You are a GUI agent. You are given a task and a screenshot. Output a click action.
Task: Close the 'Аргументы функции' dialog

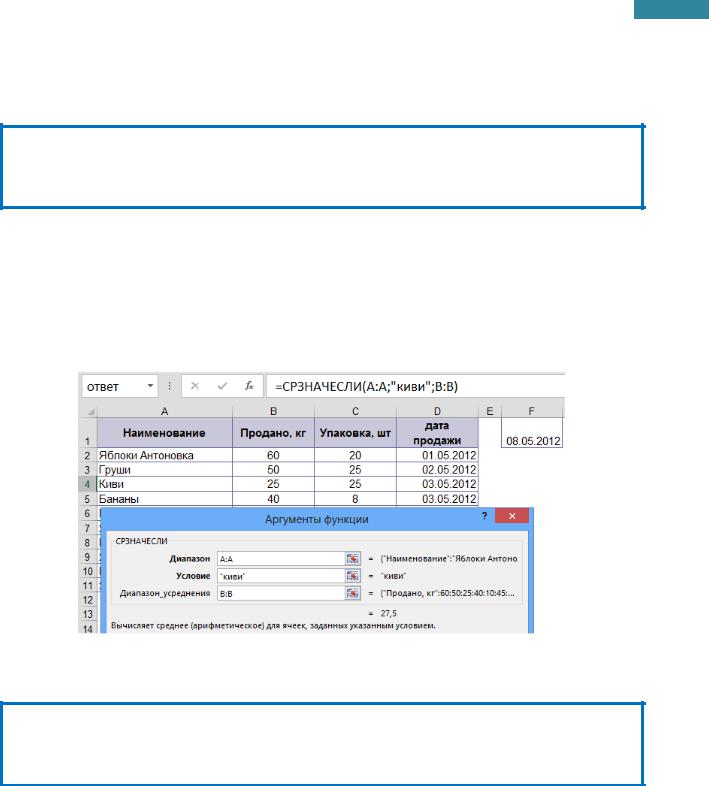pos(512,516)
